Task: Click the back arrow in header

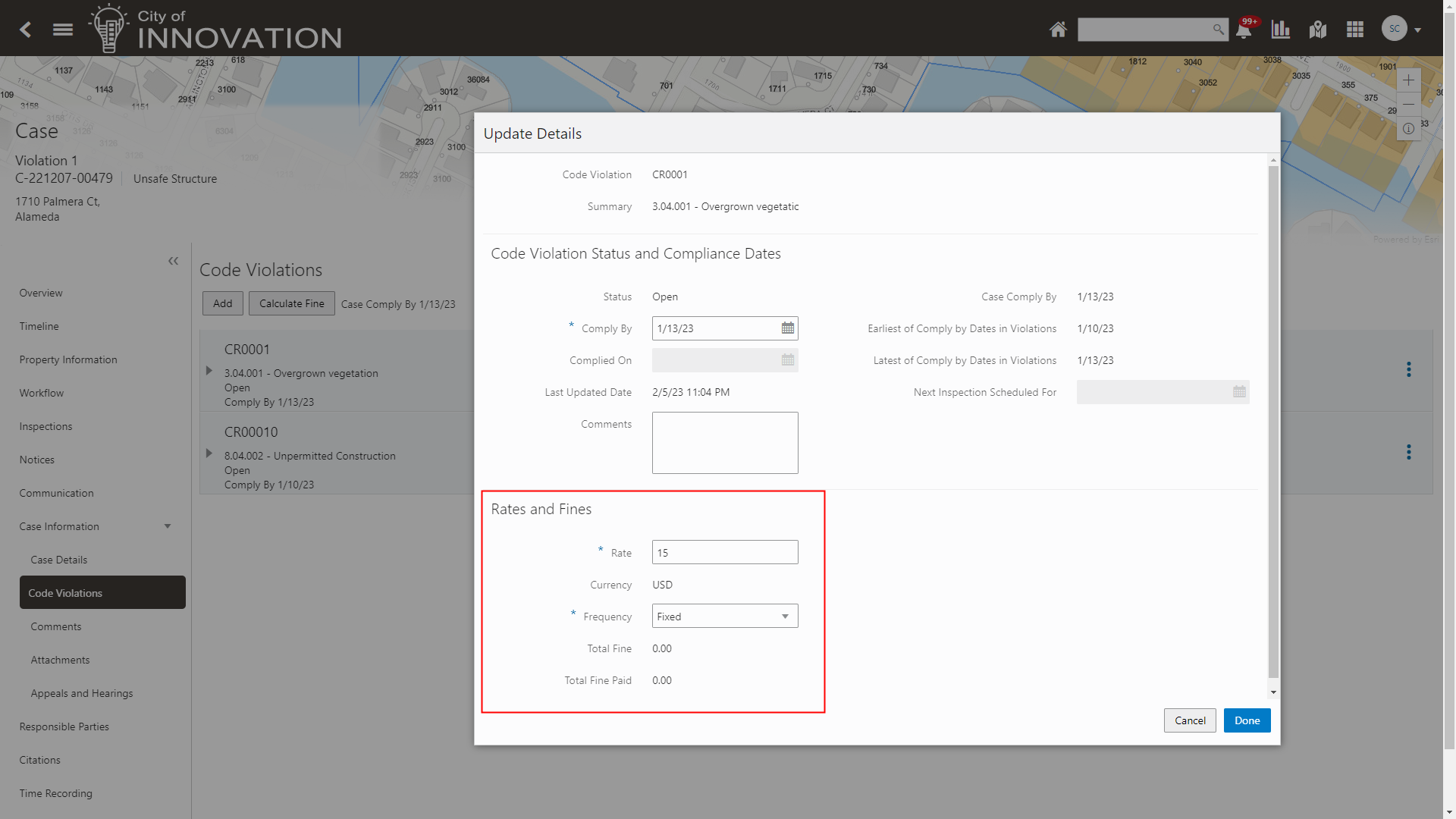Action: [x=26, y=30]
